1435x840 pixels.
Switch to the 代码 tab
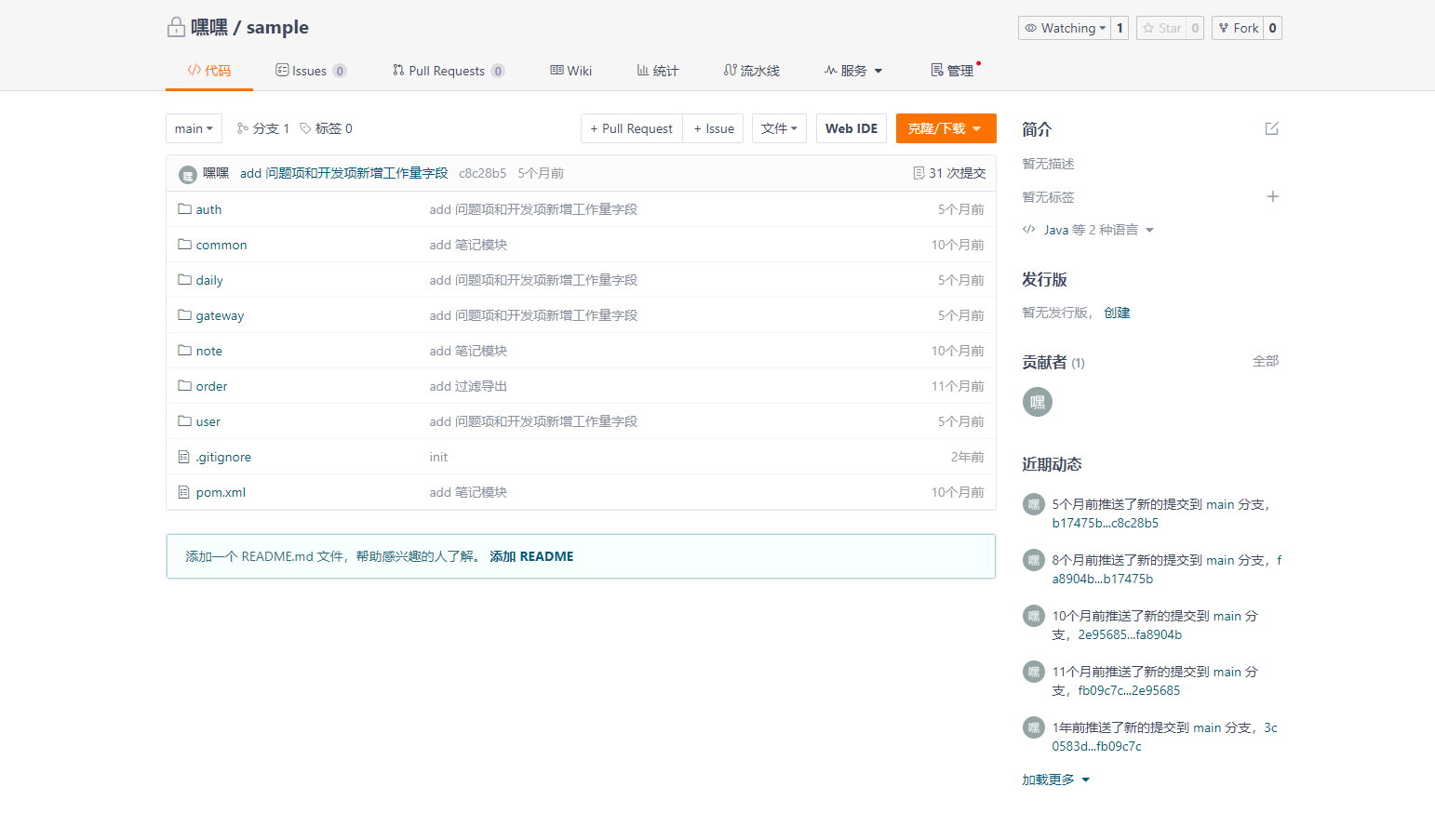click(x=209, y=71)
